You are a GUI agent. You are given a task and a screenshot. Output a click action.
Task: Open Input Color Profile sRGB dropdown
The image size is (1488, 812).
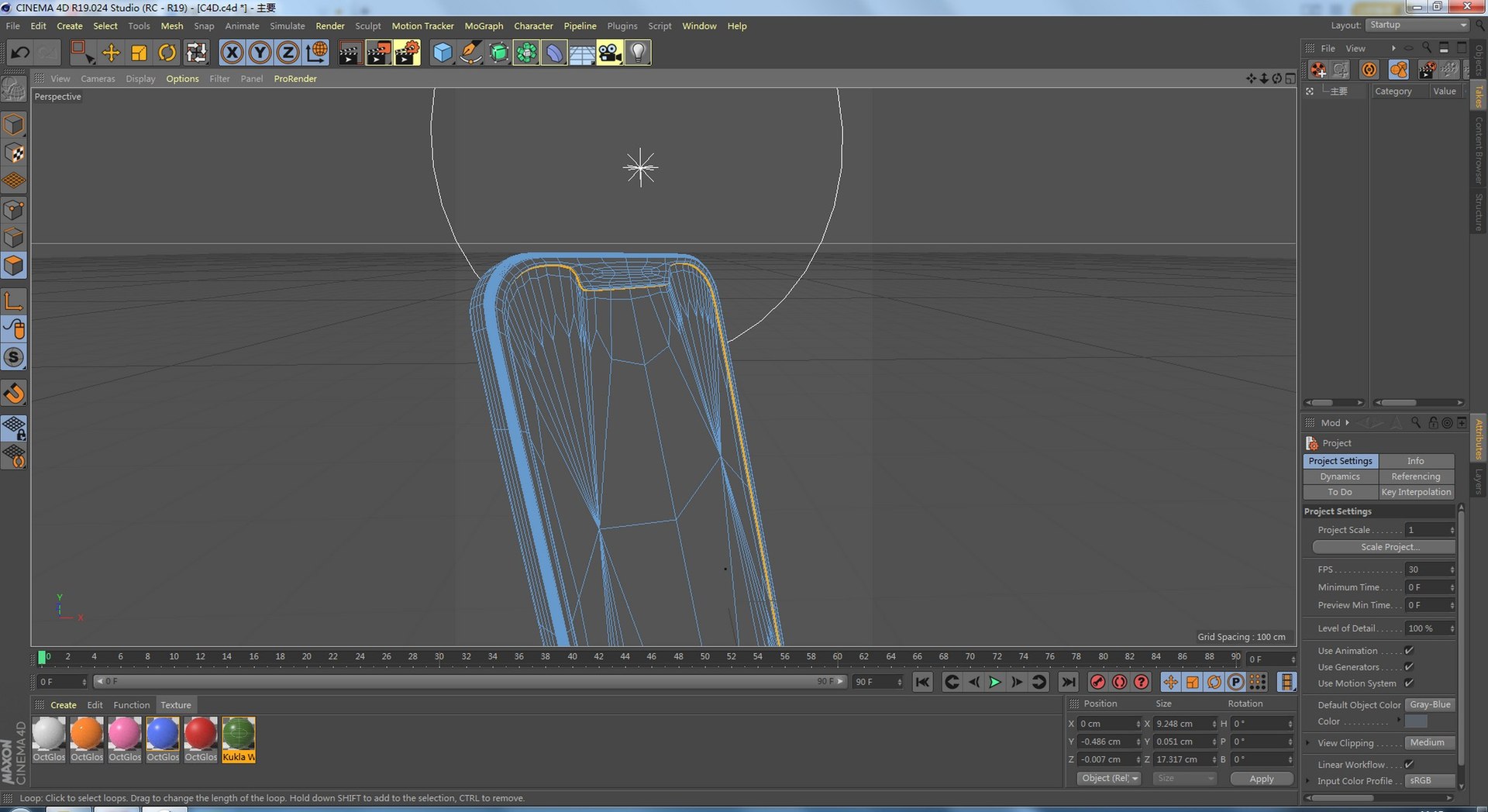pyautogui.click(x=1431, y=781)
